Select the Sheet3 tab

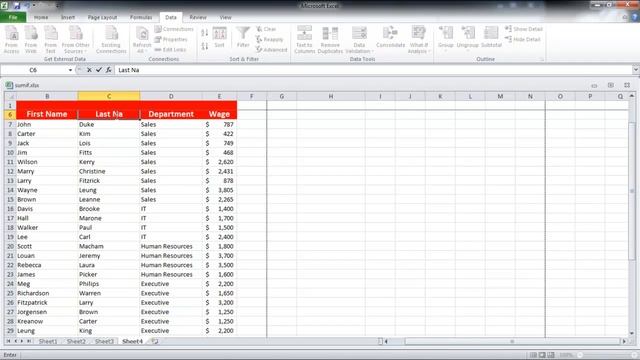[x=104, y=341]
